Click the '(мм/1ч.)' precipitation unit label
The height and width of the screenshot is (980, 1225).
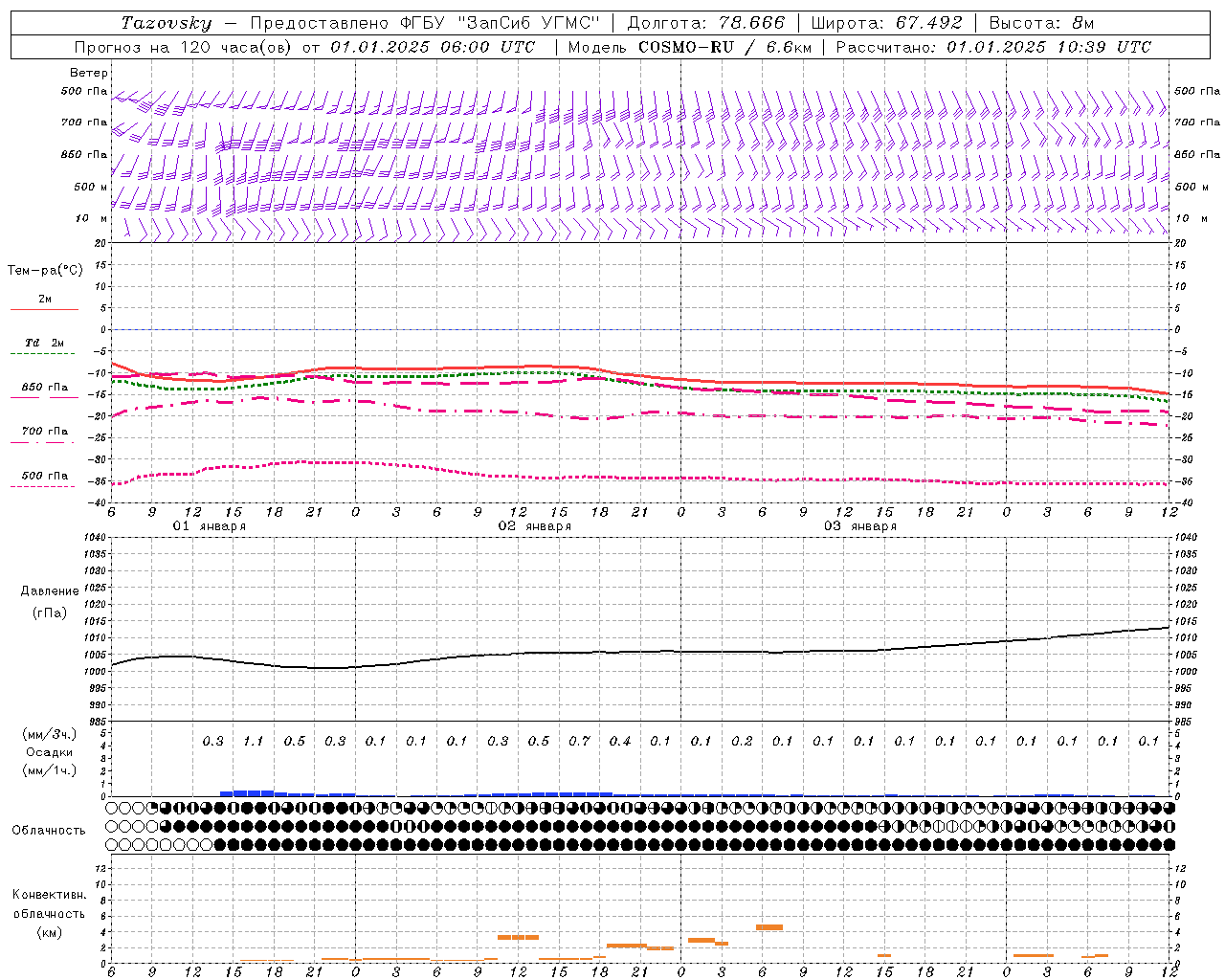pyautogui.click(x=50, y=770)
